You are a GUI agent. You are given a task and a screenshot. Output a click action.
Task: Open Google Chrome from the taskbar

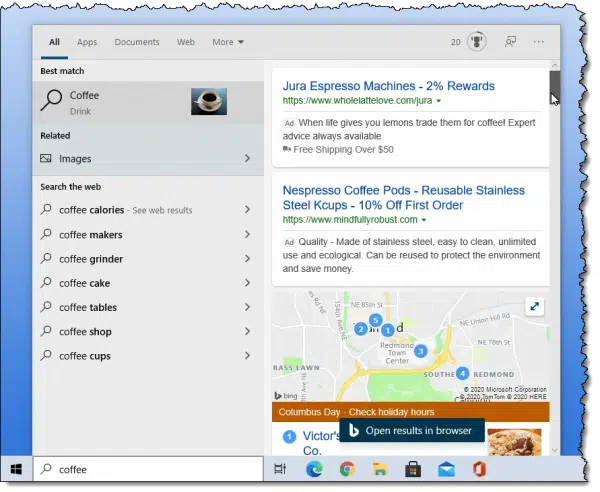click(x=347, y=468)
